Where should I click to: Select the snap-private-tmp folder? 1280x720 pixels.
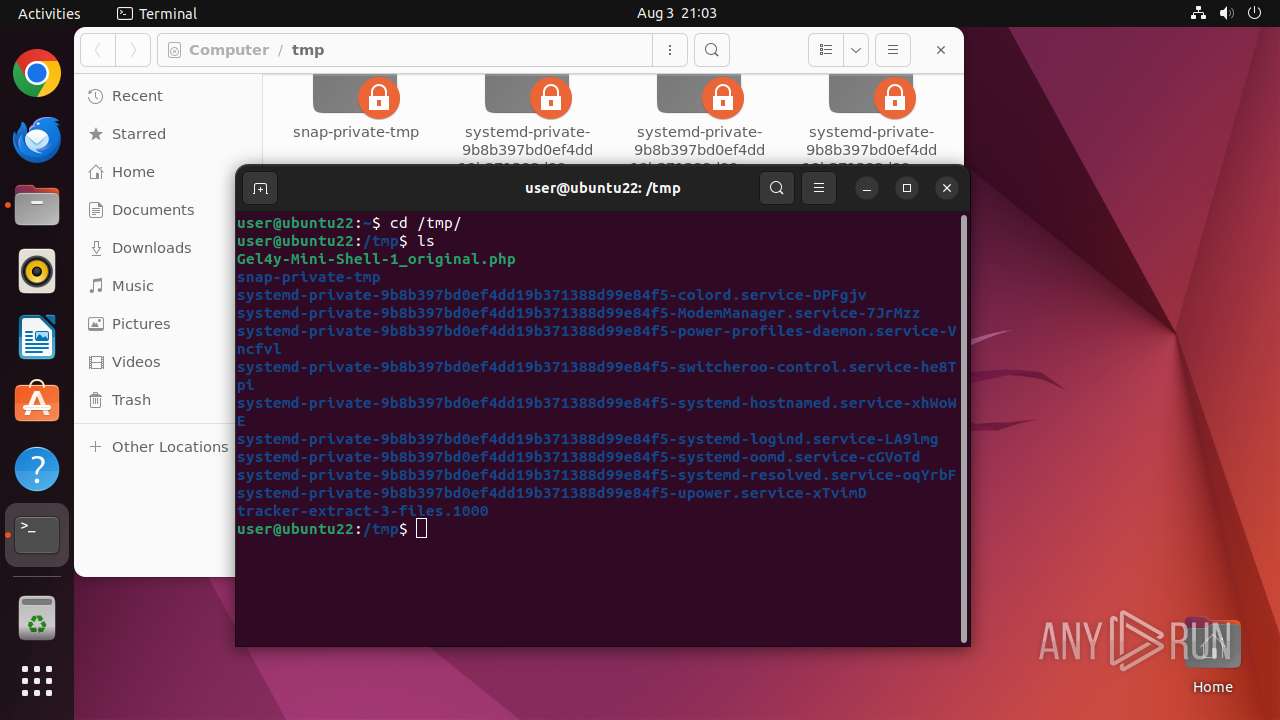click(356, 108)
